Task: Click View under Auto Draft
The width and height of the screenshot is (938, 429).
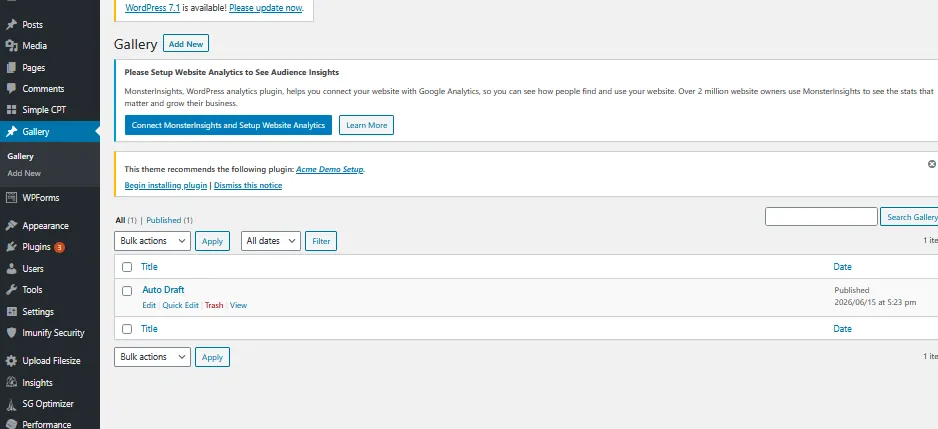Action: 238,305
